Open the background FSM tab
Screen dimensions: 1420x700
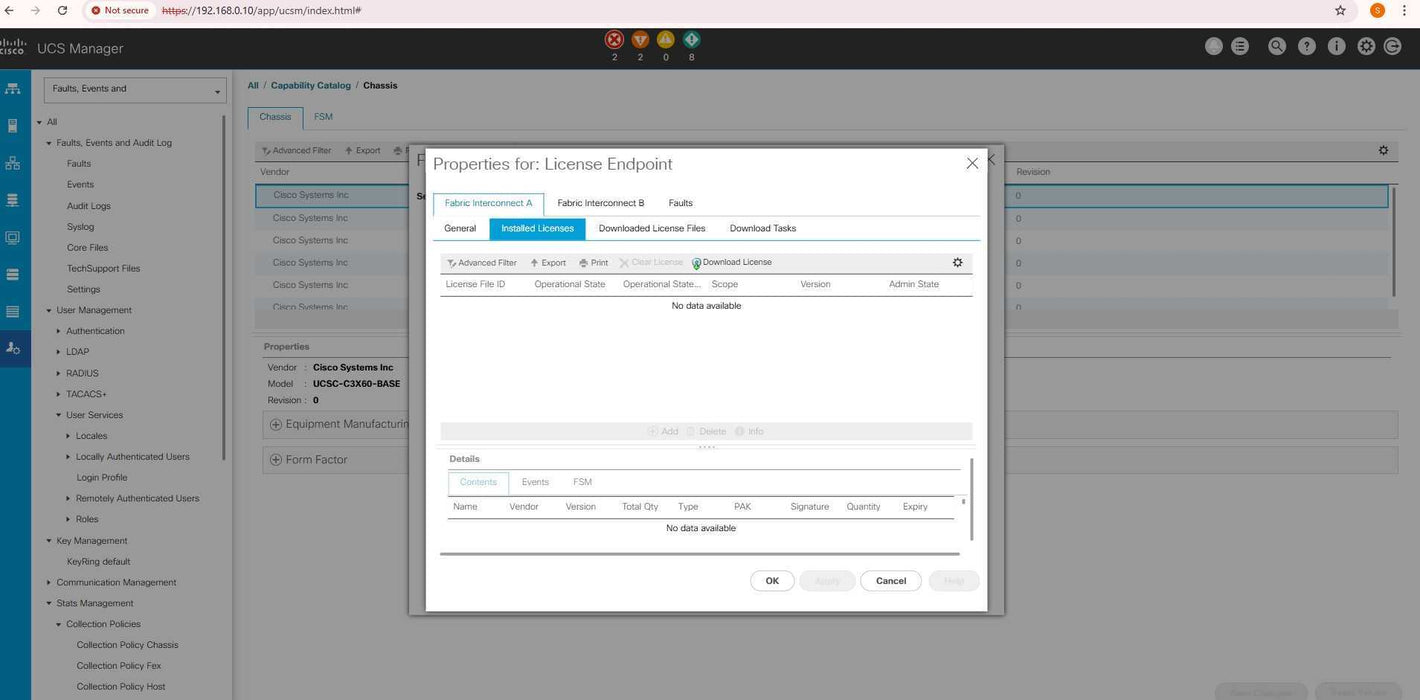tap(323, 117)
